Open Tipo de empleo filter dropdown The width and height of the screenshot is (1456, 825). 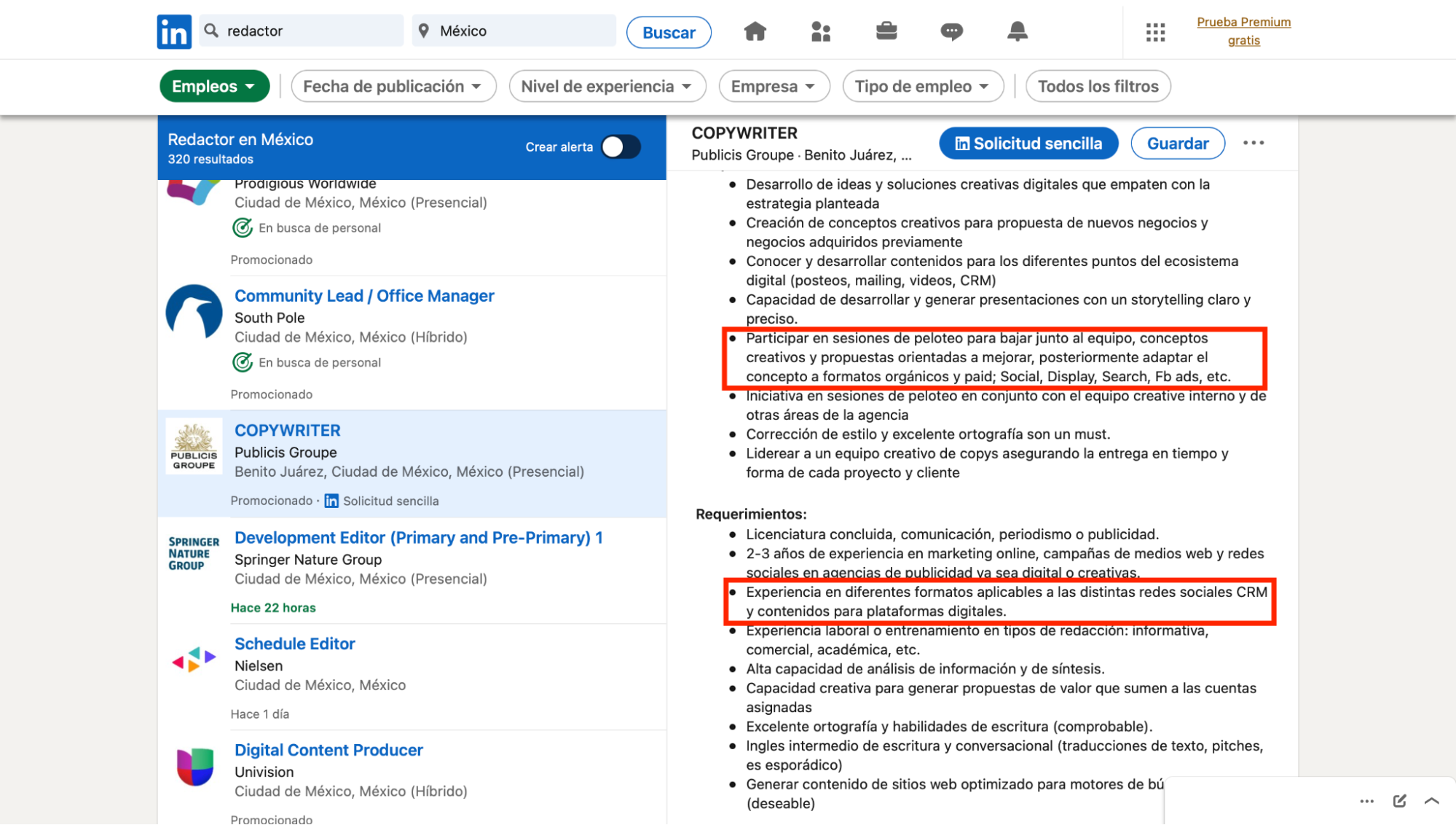[923, 86]
